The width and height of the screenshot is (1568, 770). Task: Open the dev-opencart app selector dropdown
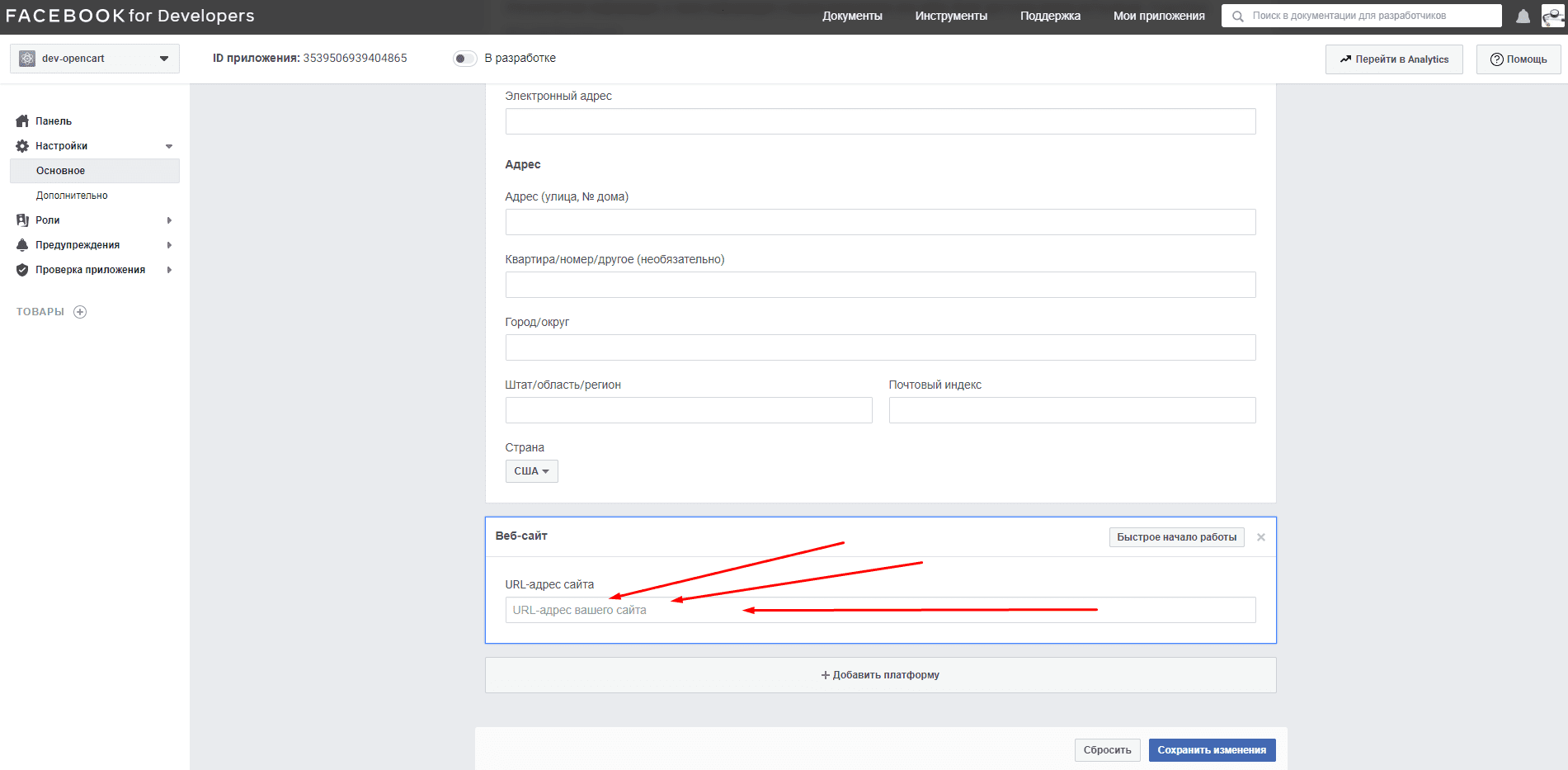pos(95,59)
